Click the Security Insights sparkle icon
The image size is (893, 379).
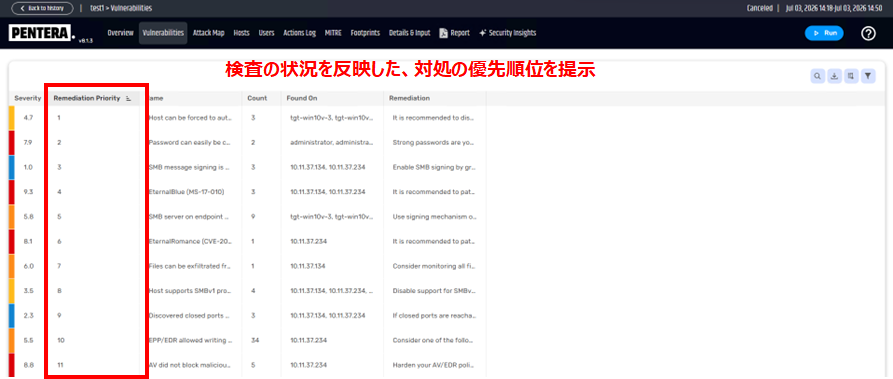click(x=483, y=33)
